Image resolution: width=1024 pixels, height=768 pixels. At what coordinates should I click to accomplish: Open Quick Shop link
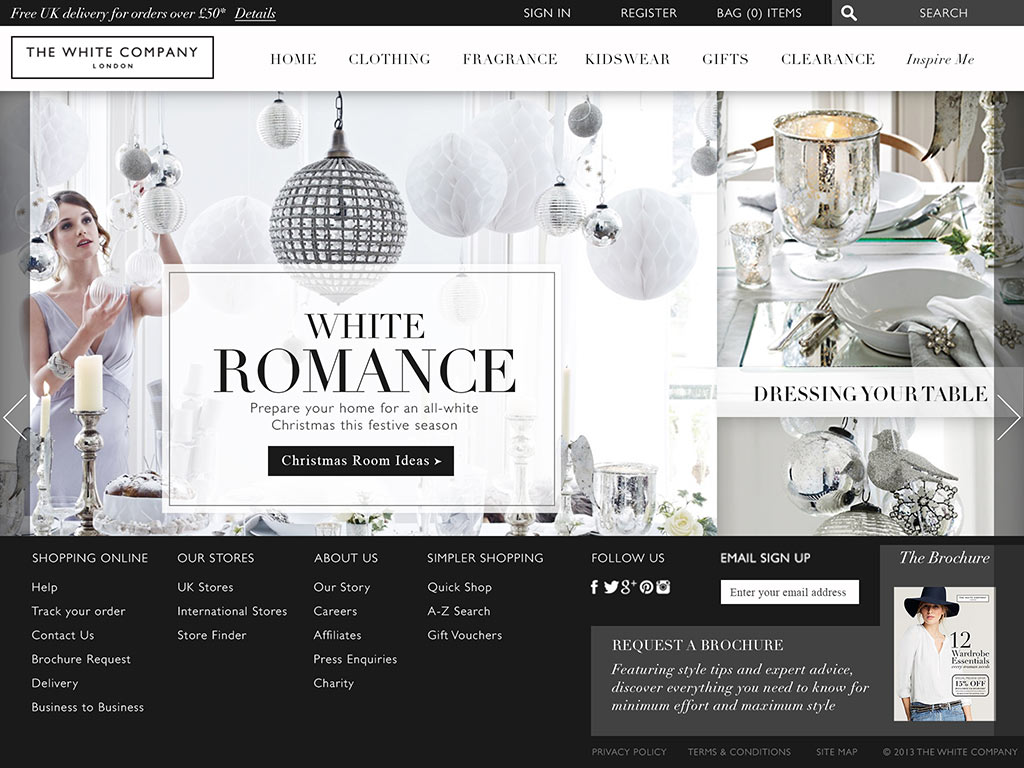point(460,587)
